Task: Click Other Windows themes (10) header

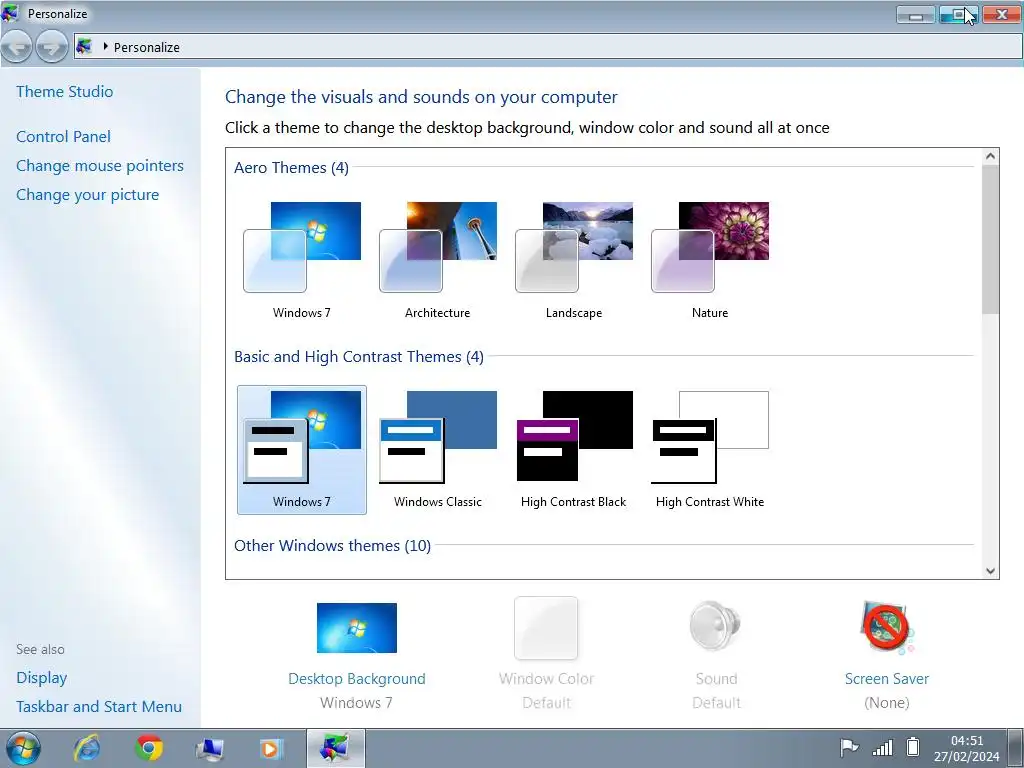Action: coord(332,546)
